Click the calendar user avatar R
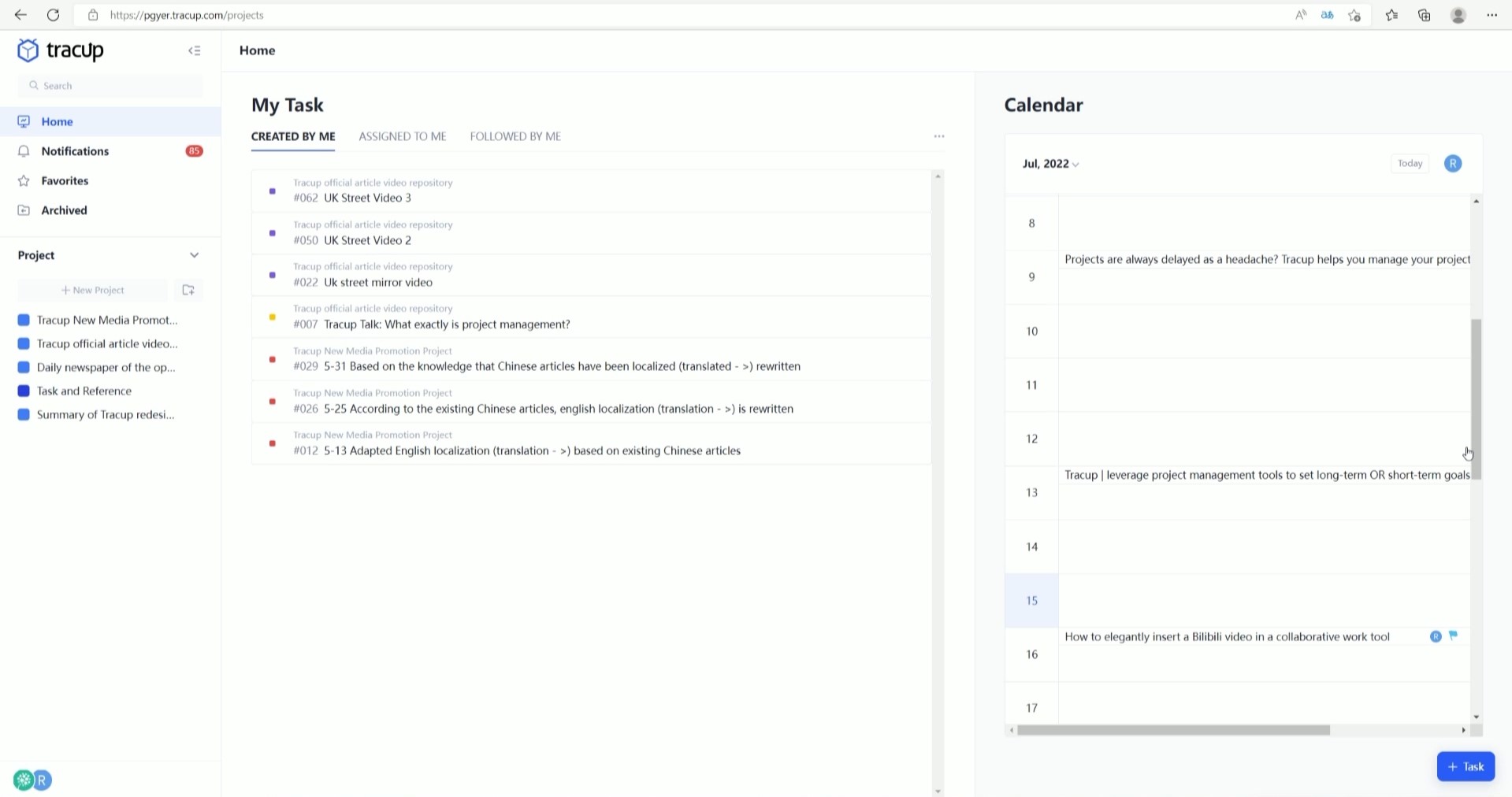Image resolution: width=1512 pixels, height=797 pixels. [1452, 164]
